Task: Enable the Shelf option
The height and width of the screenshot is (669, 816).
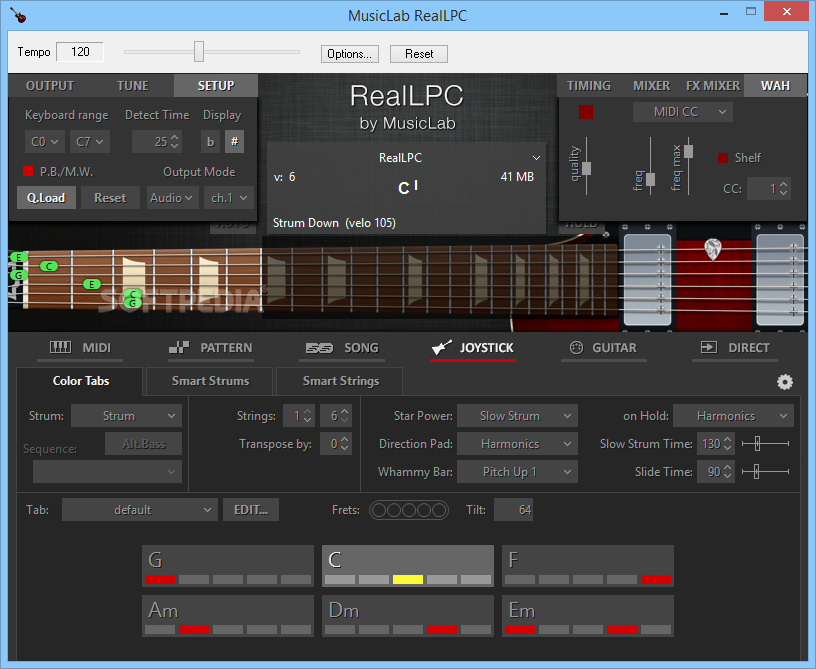Action: [723, 158]
